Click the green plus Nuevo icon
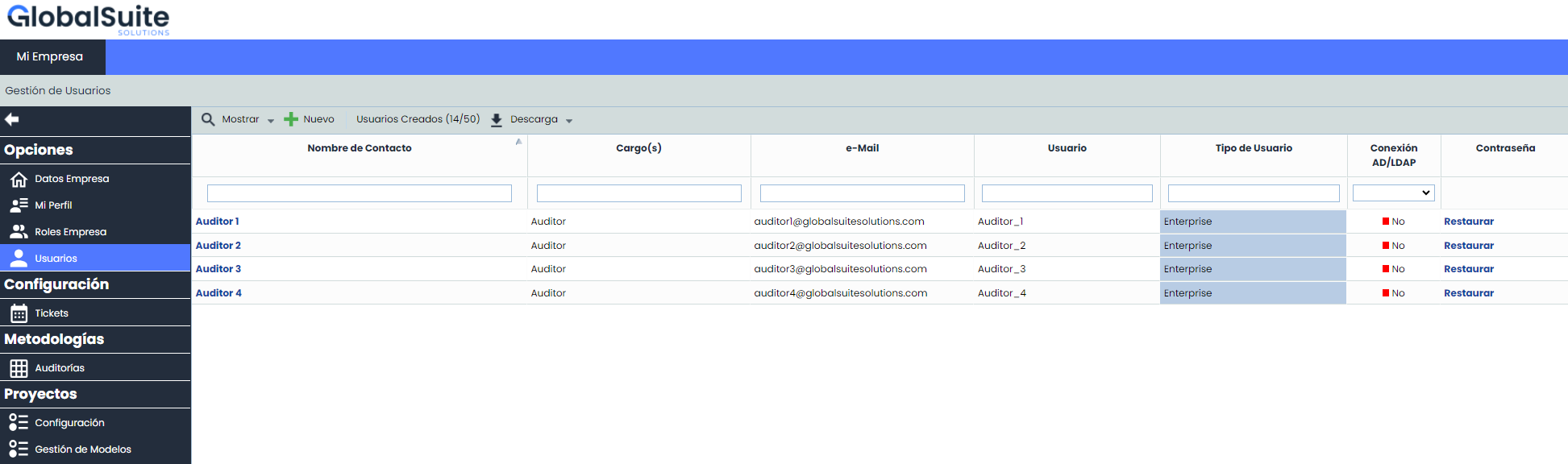1568x464 pixels. click(291, 119)
